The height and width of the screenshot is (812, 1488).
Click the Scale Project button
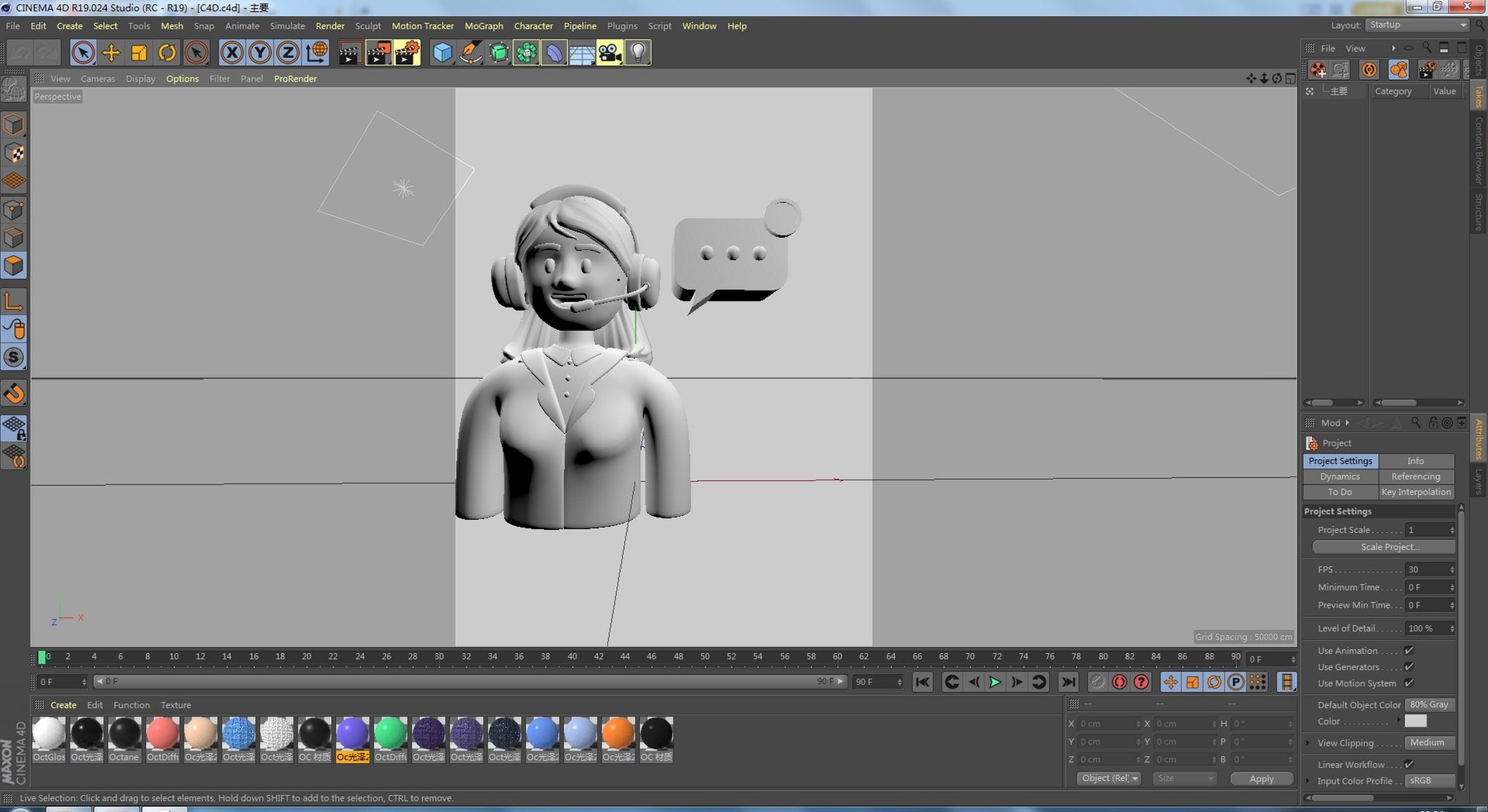pos(1384,547)
